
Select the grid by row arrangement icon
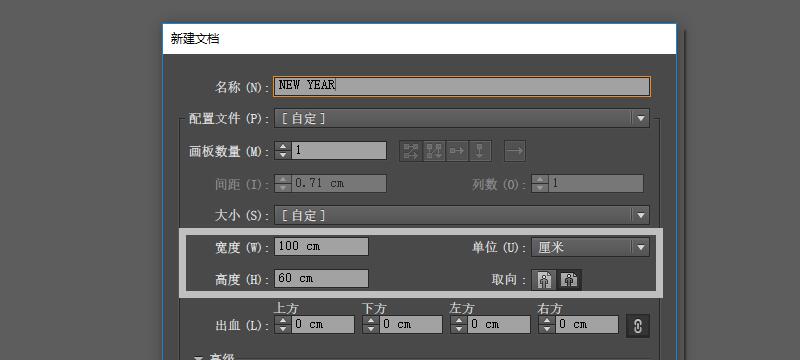(411, 151)
